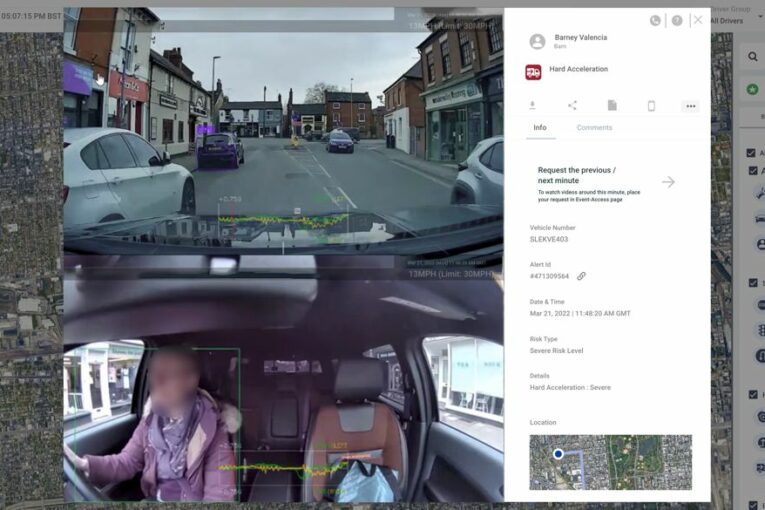Click the arrow beside Request previous / next minute
Screen dimensions: 765x510
pos(668,182)
